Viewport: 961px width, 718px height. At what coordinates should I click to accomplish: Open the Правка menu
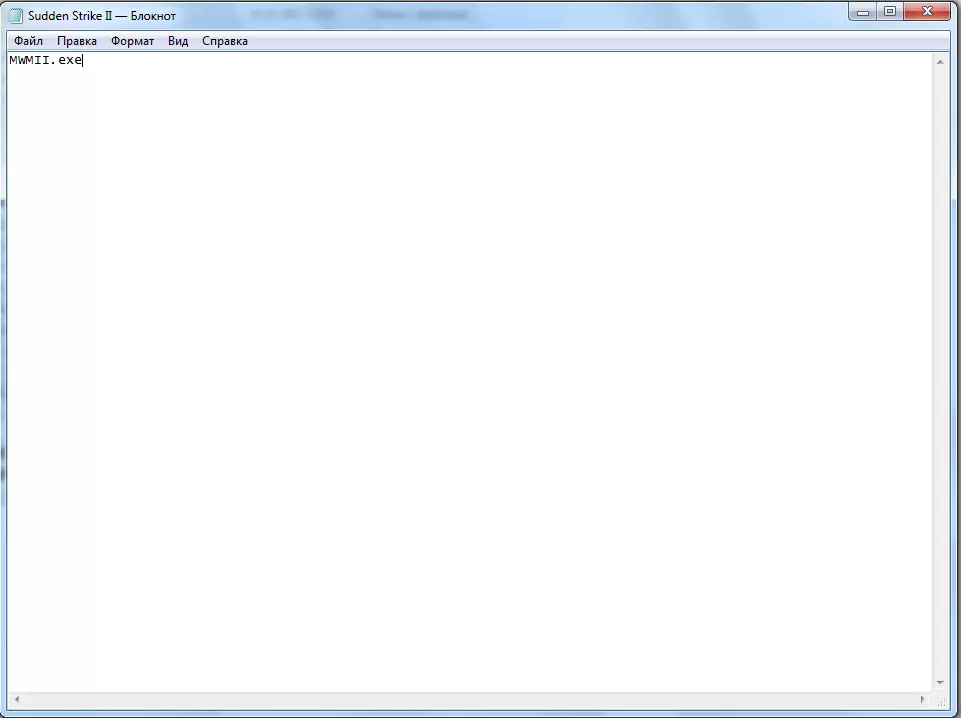tap(77, 41)
